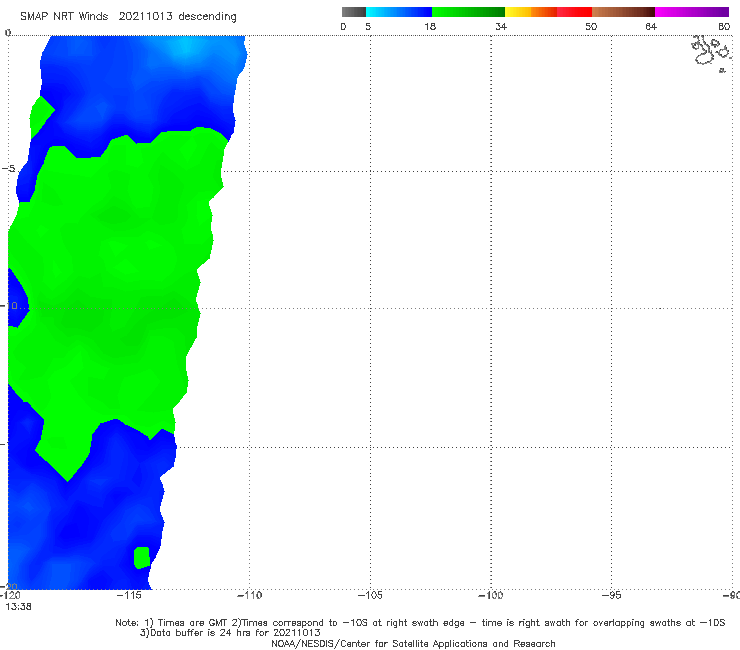Click the small green wind patch near the swath bottom
Viewport: 740px width, 650px height.
click(142, 557)
